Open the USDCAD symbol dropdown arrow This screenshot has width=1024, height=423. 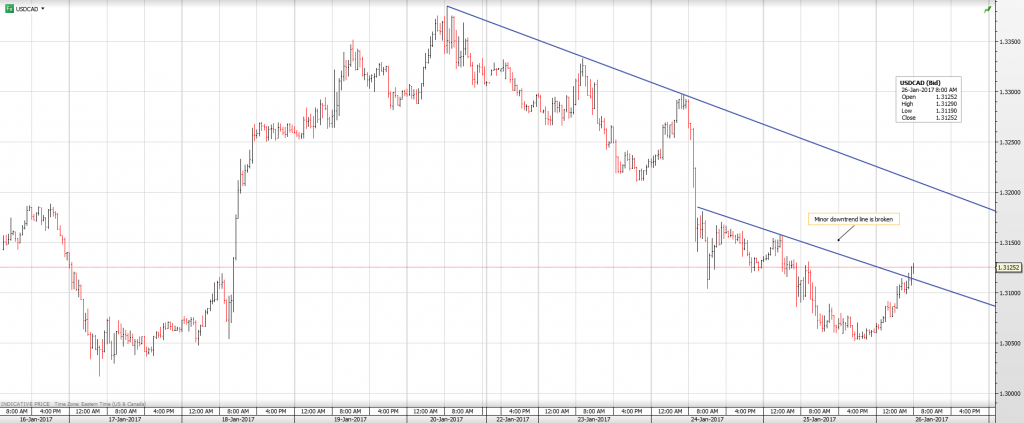pyautogui.click(x=44, y=8)
